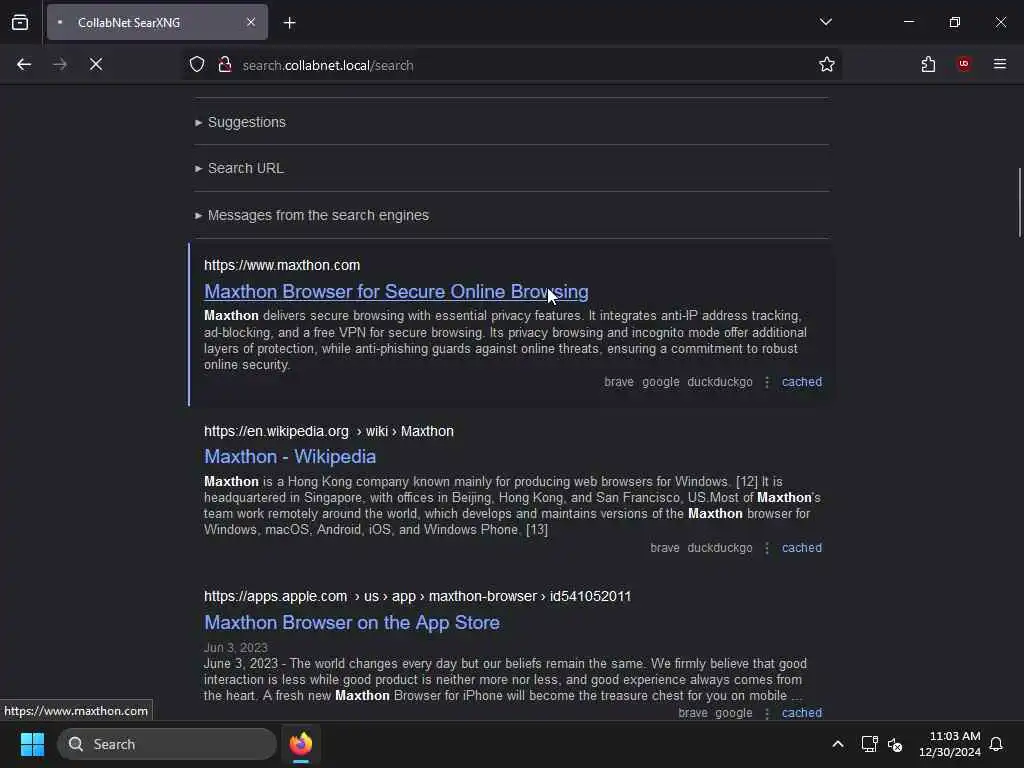Click the taskbar Search box
The width and height of the screenshot is (1024, 768).
[167, 744]
